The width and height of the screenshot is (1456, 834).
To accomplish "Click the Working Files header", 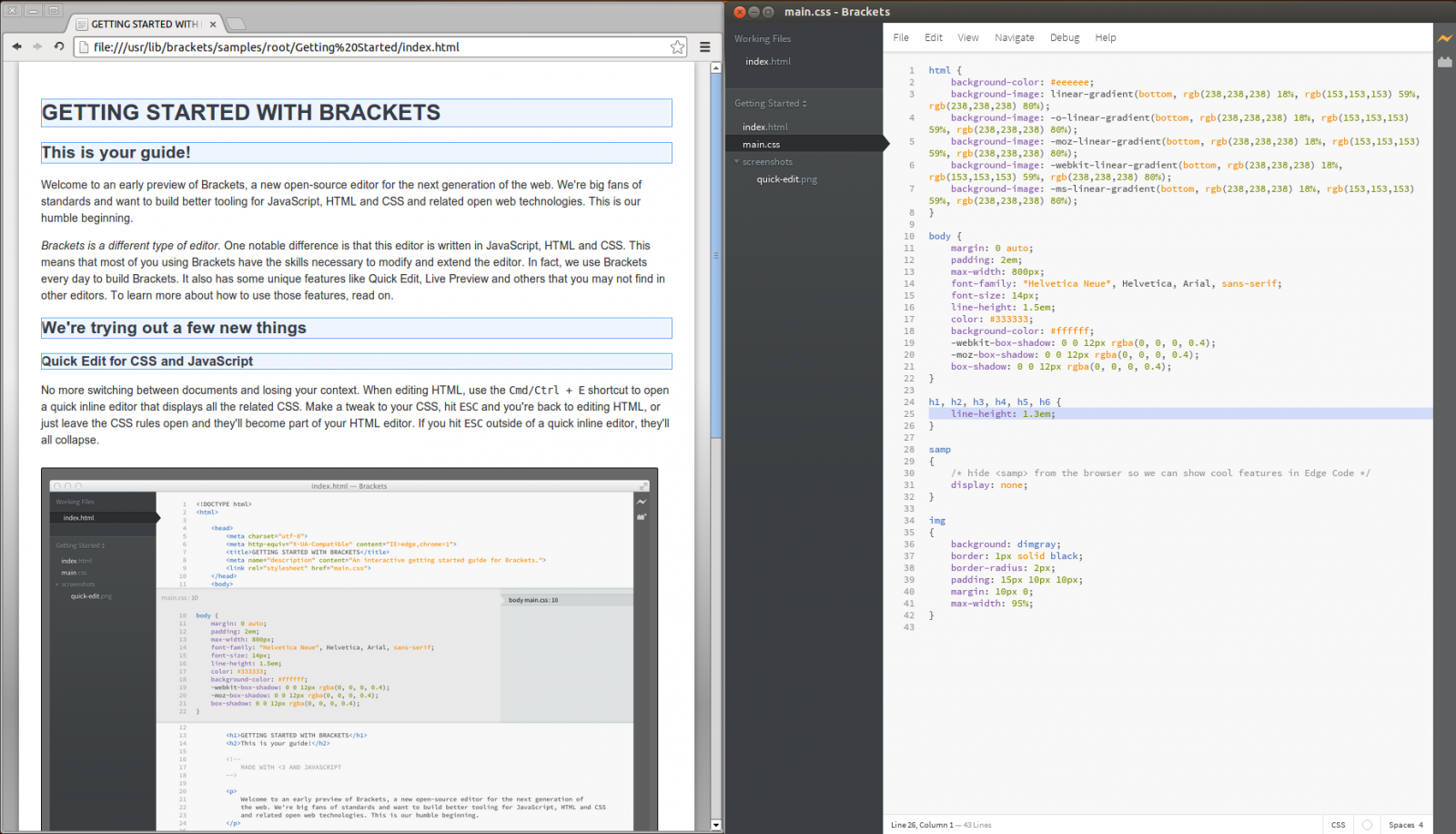I will coord(763,39).
